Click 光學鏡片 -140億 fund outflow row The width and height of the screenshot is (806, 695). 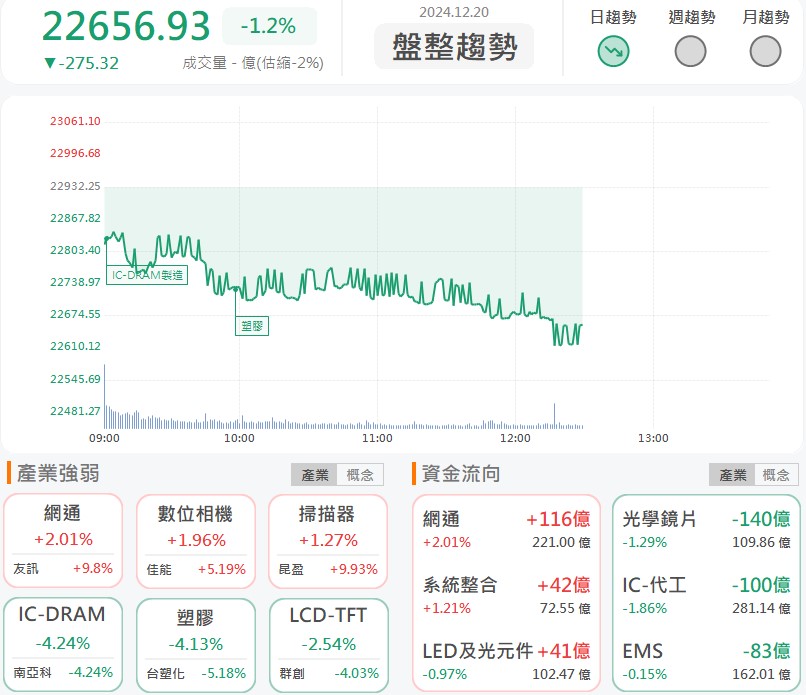click(706, 529)
